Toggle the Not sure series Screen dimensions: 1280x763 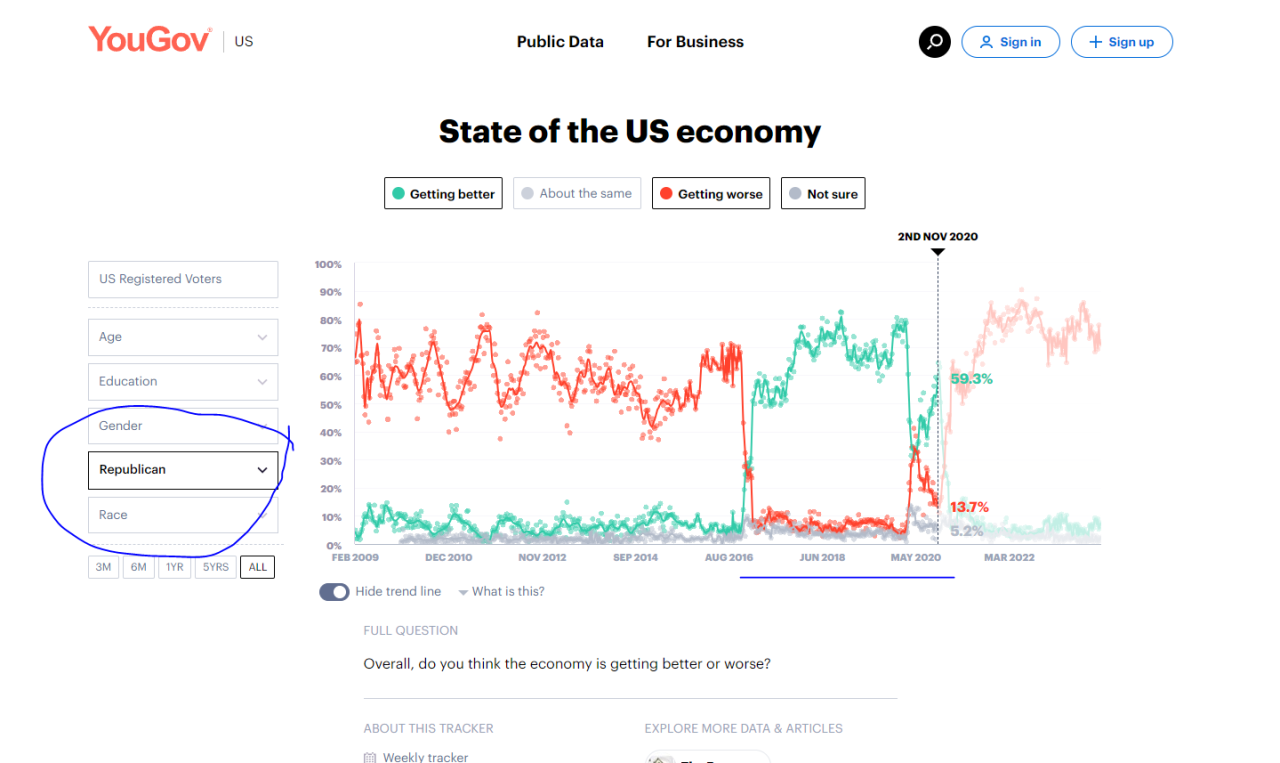pos(823,194)
